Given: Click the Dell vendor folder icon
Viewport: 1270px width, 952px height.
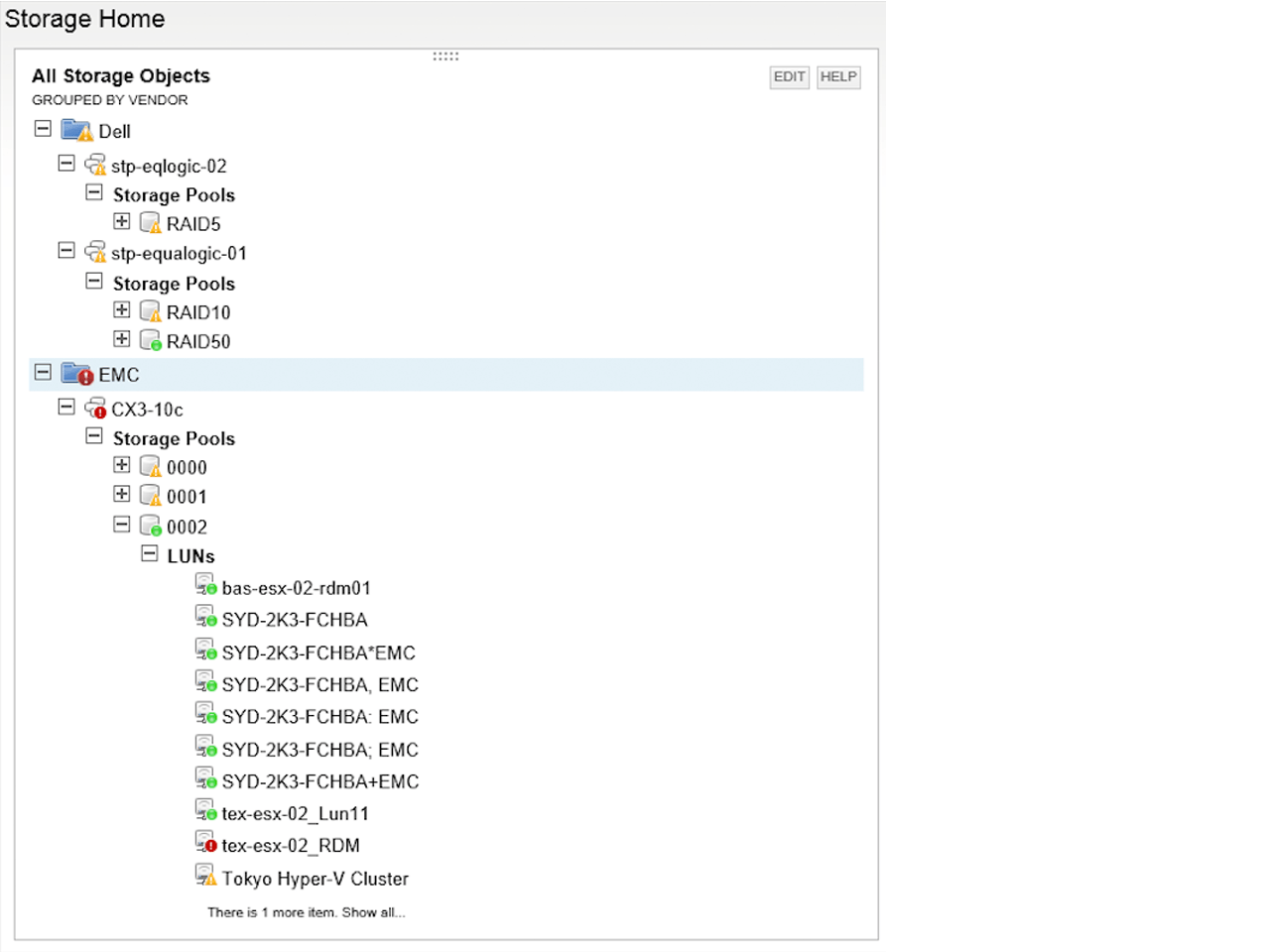Looking at the screenshot, I should [x=76, y=131].
